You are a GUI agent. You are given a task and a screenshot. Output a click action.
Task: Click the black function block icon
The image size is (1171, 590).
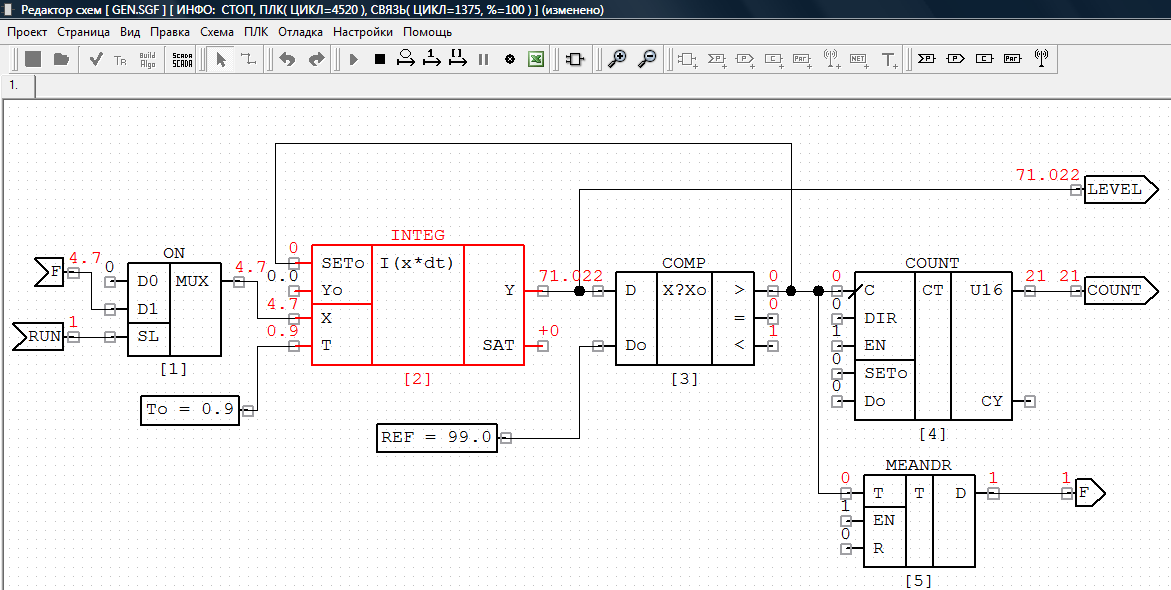[x=574, y=59]
